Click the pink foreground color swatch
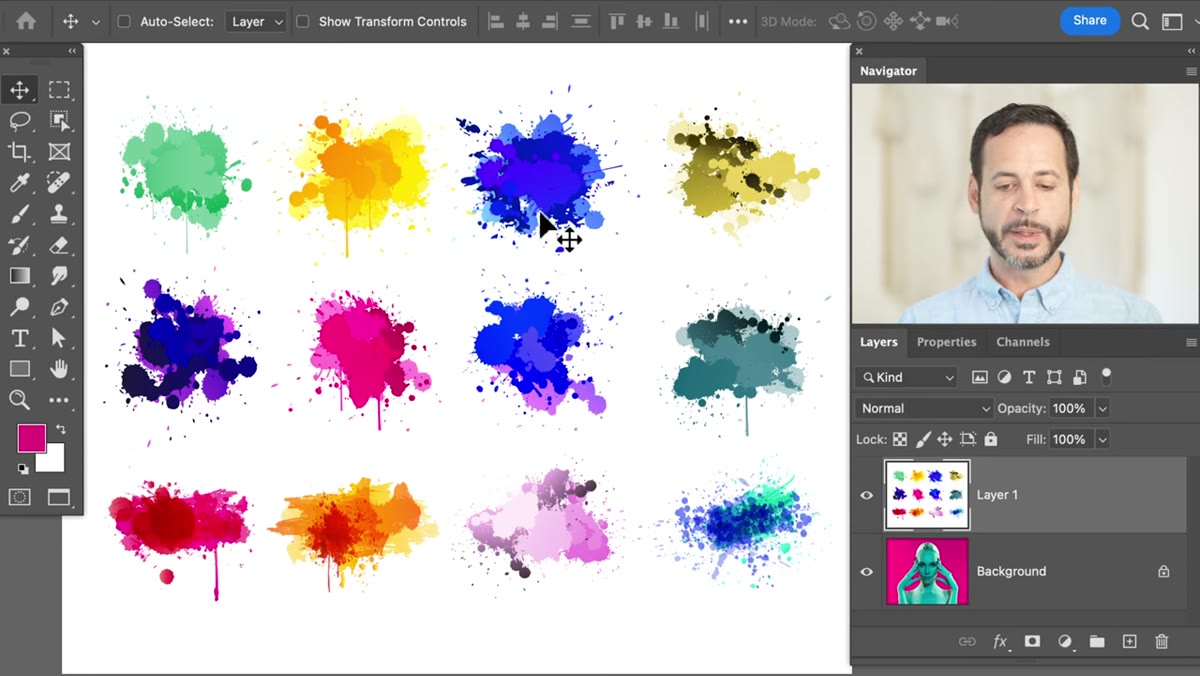The height and width of the screenshot is (676, 1200). (31, 438)
